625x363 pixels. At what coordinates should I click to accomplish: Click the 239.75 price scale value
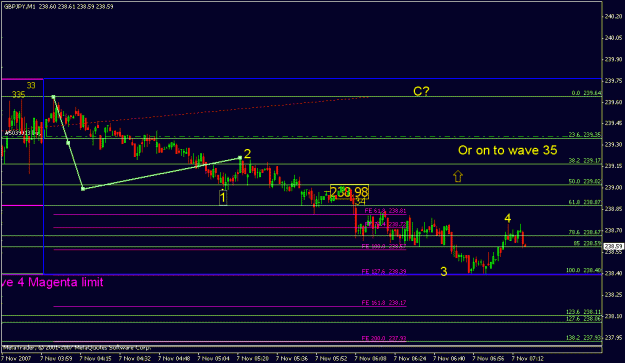(x=613, y=80)
